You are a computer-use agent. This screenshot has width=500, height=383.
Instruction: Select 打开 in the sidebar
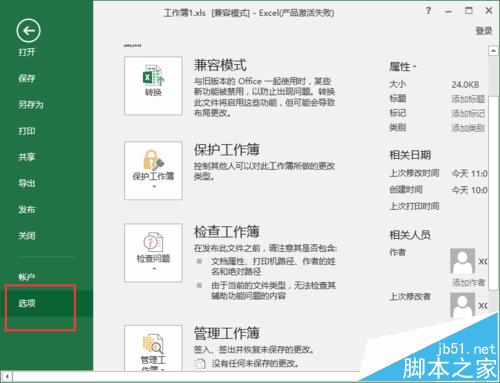click(x=27, y=52)
